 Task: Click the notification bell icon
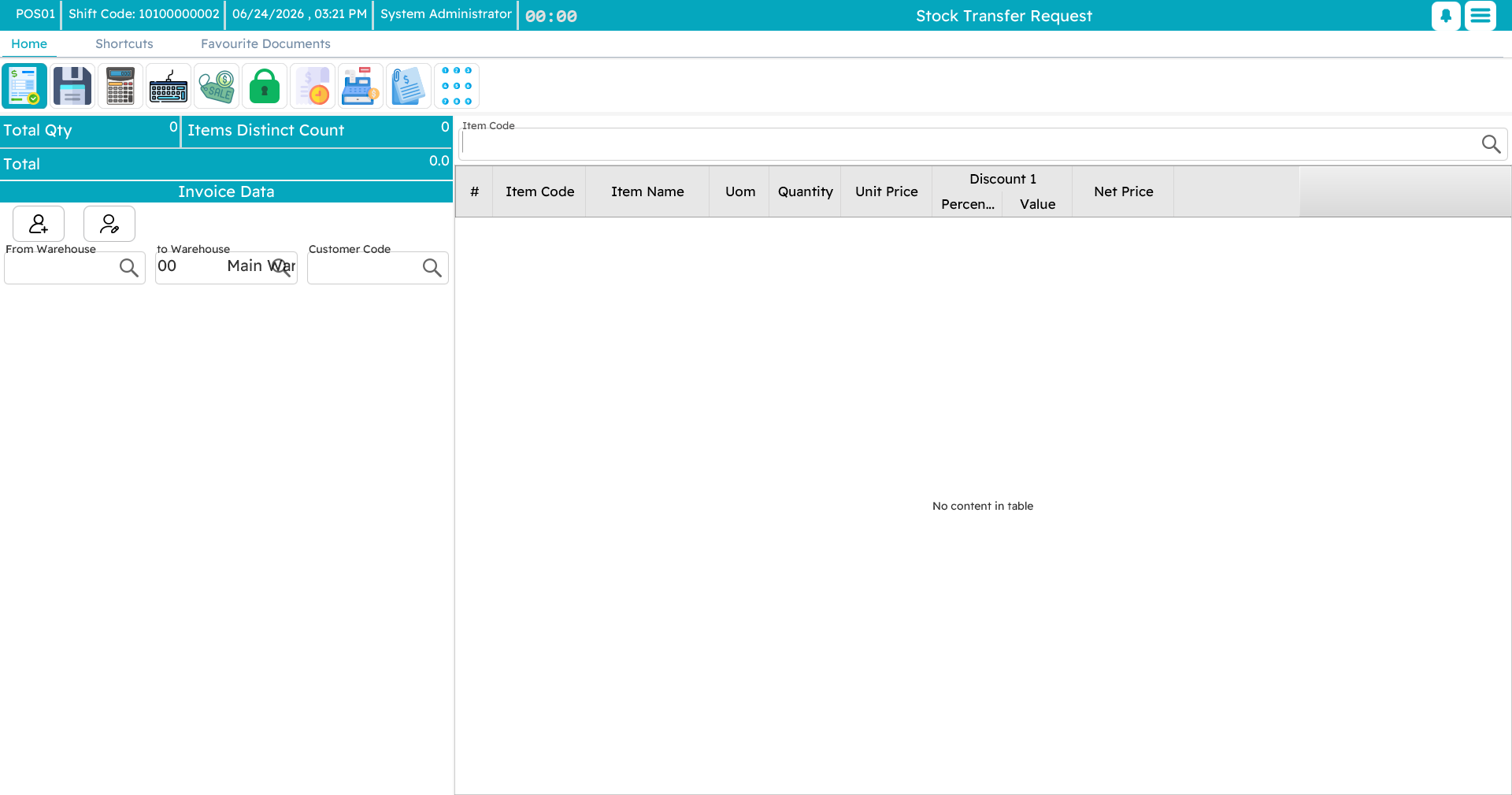1446,16
